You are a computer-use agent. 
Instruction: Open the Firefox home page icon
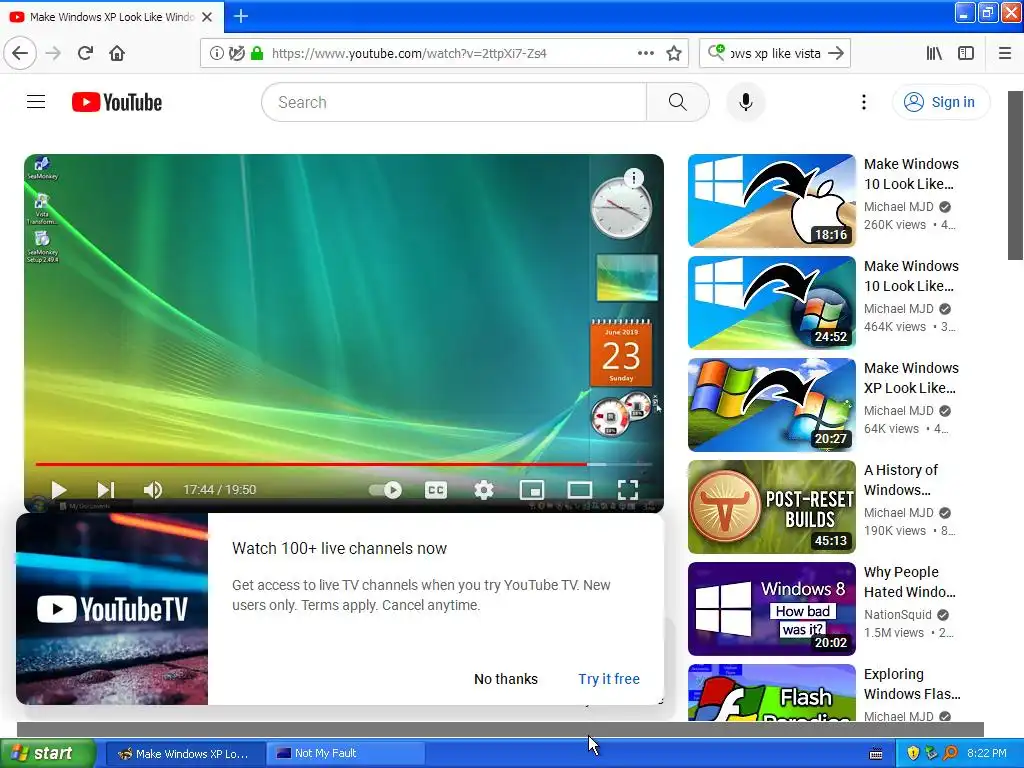click(x=117, y=54)
